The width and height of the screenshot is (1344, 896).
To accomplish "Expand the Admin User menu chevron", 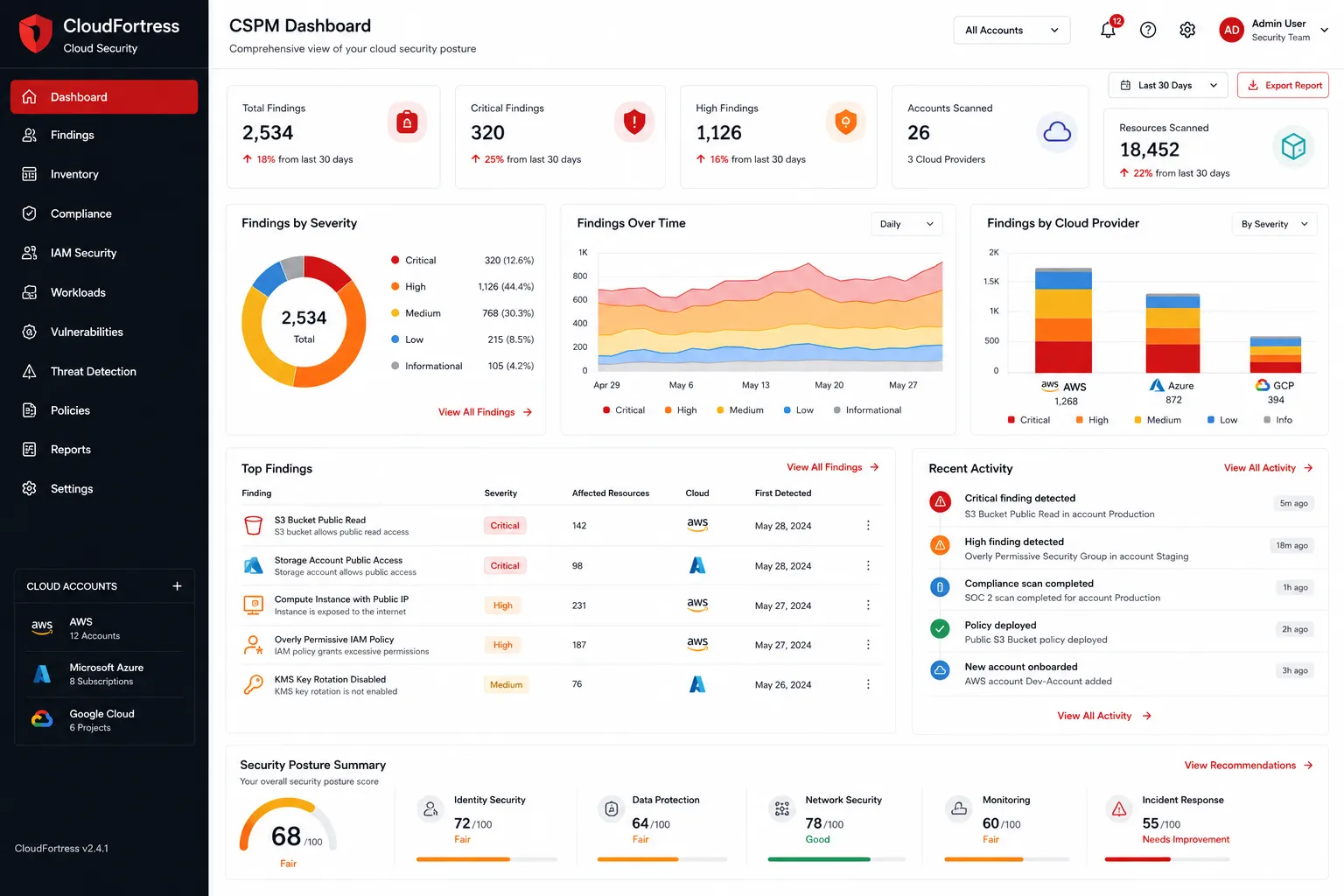I will tap(1324, 30).
